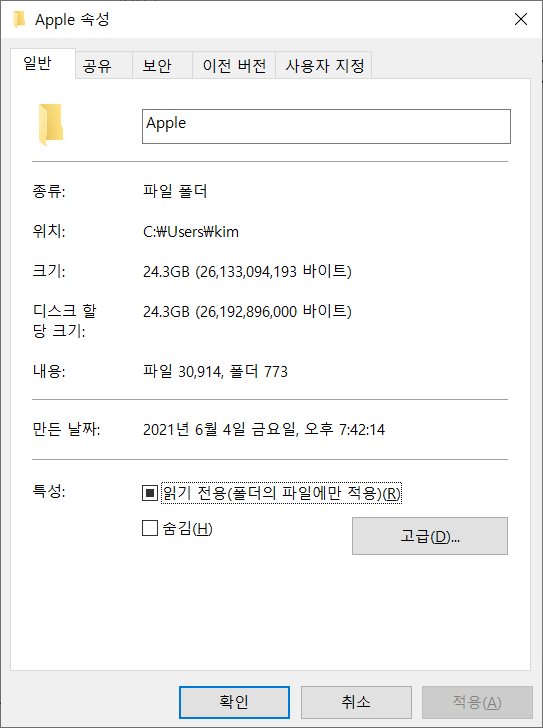This screenshot has width=543, height=728.
Task: Toggle the 읽기 전용 checkbox
Action: 150,493
